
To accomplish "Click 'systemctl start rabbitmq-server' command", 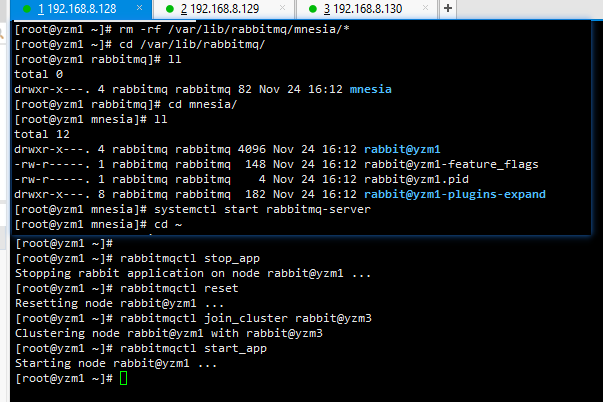I will (x=262, y=209).
